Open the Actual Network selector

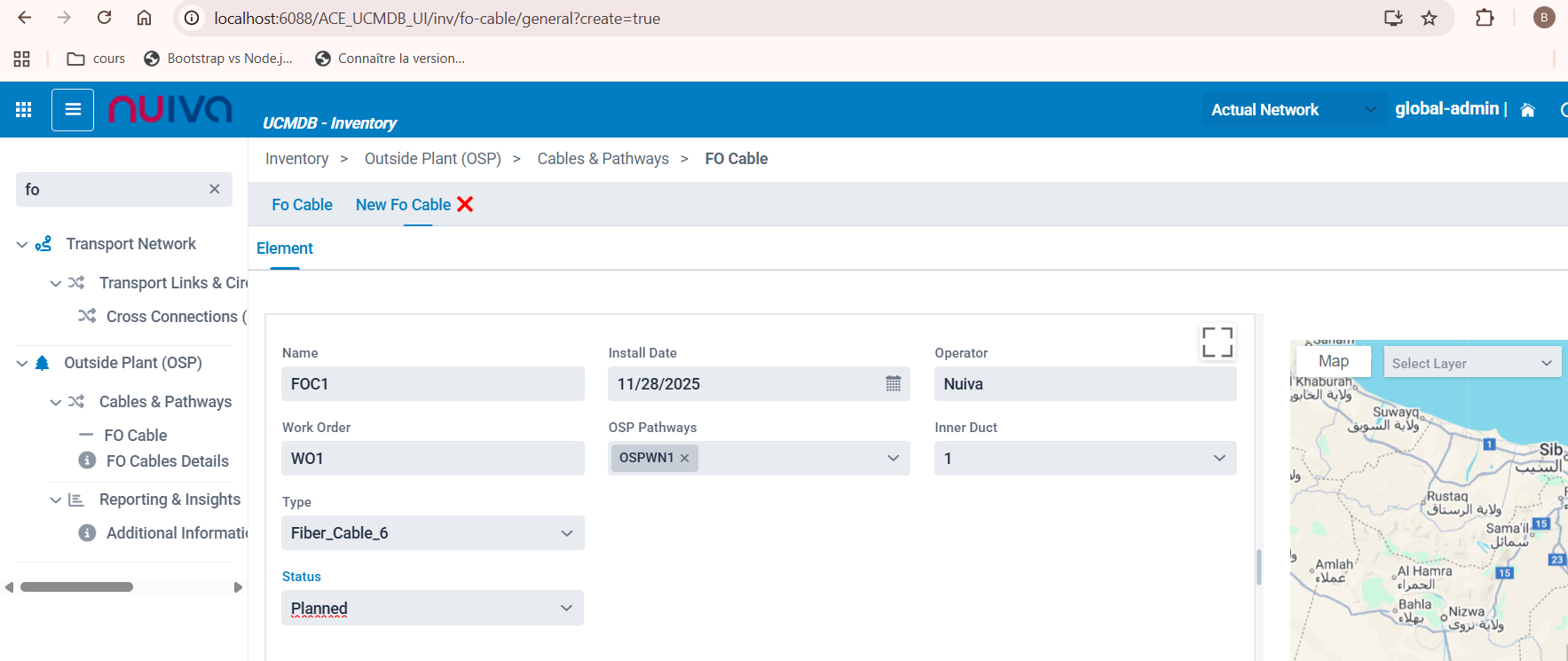pyautogui.click(x=1294, y=110)
